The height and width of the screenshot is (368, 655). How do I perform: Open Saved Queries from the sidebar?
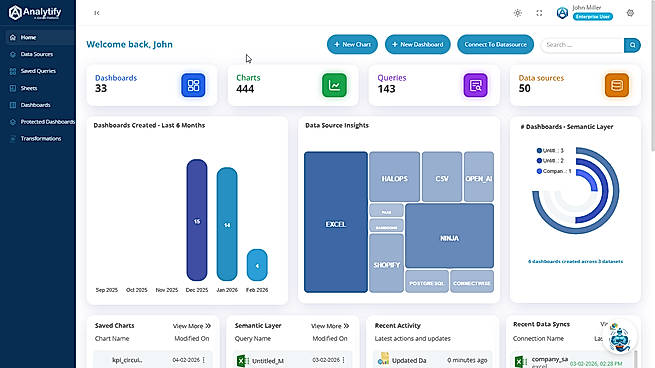click(38, 71)
